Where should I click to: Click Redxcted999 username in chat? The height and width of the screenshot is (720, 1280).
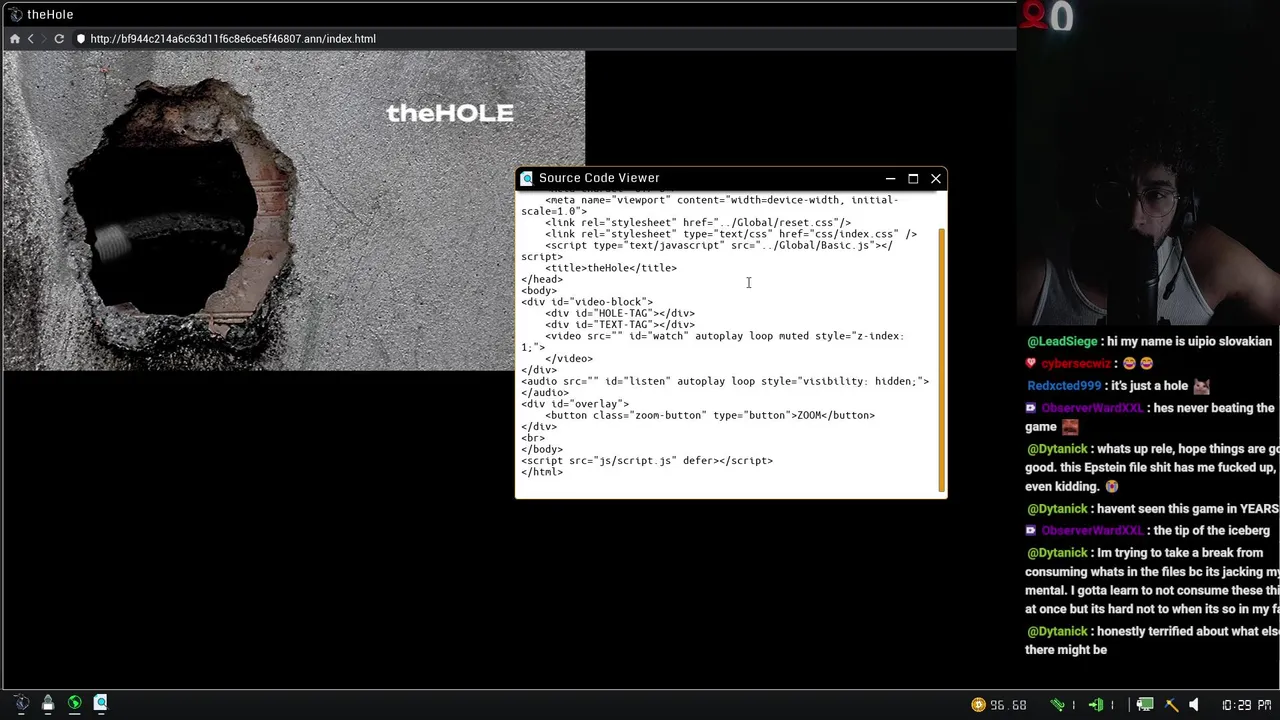tap(1064, 386)
